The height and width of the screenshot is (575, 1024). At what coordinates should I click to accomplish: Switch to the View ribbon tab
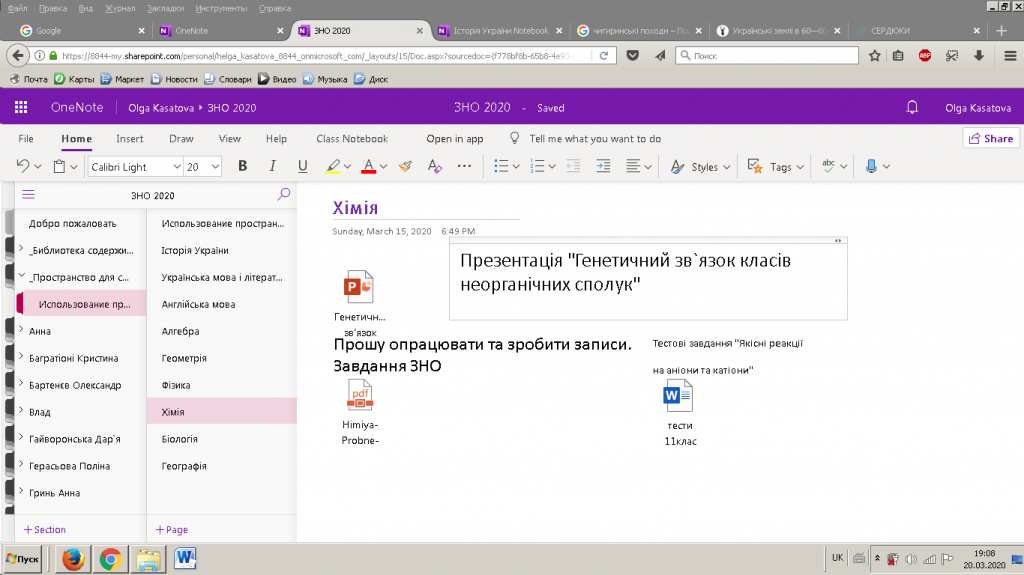[x=229, y=139]
